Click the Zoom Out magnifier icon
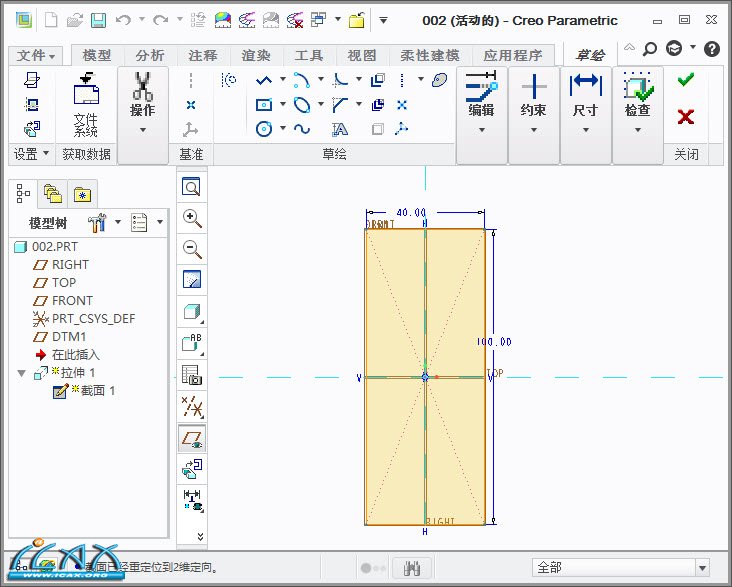Image resolution: width=732 pixels, height=587 pixels. (x=191, y=250)
